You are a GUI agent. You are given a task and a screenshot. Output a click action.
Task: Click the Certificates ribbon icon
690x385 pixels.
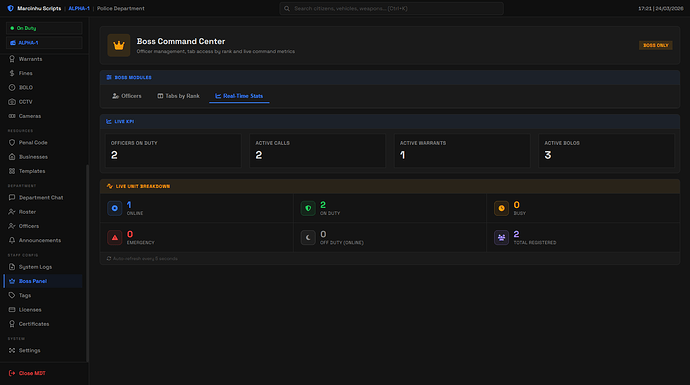pos(12,324)
